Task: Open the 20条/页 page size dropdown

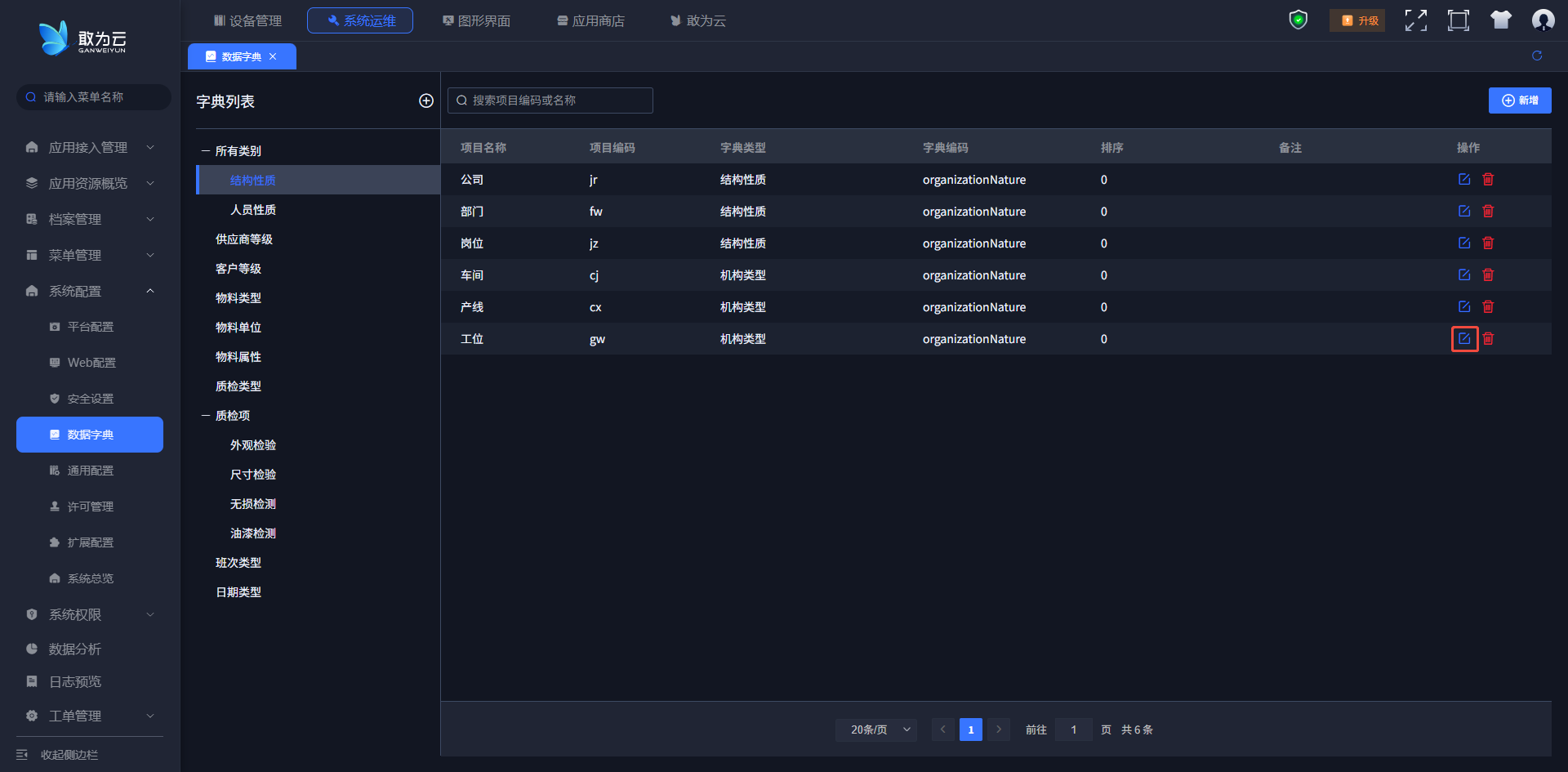Action: tap(875, 730)
